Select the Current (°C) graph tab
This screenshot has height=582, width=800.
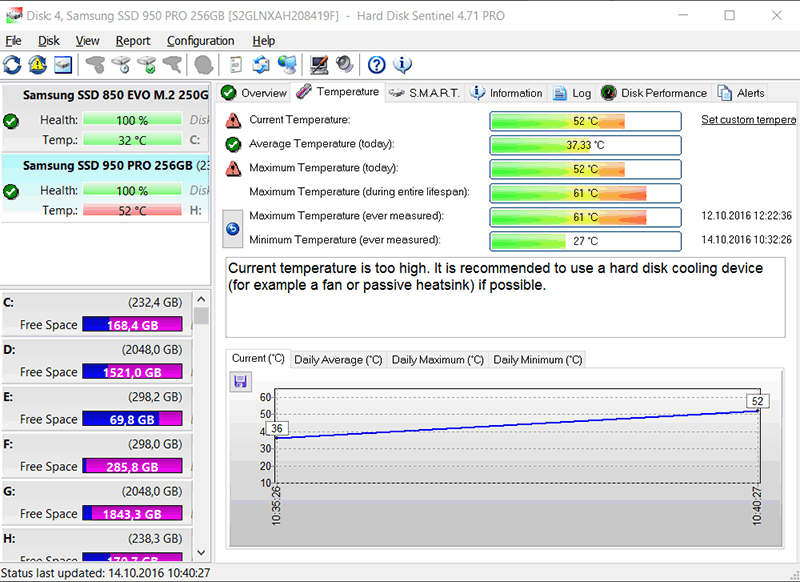point(258,359)
